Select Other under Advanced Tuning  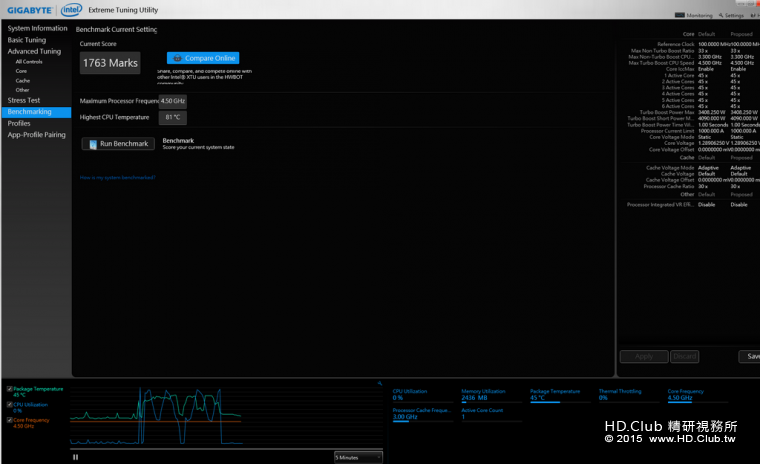coord(22,90)
